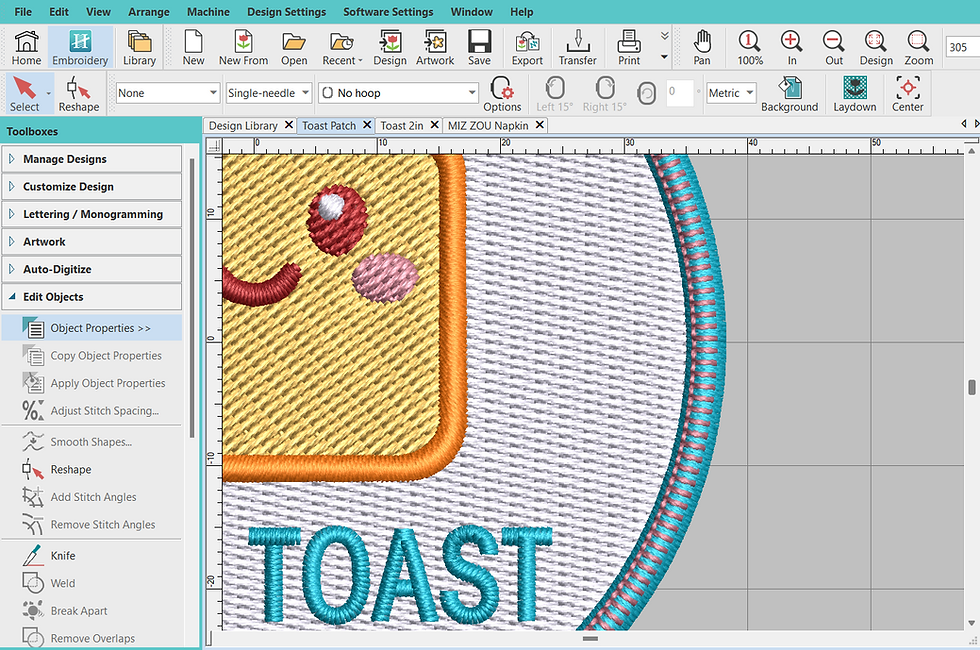Change Metric units via its dropdown
The image size is (980, 650).
coord(730,92)
